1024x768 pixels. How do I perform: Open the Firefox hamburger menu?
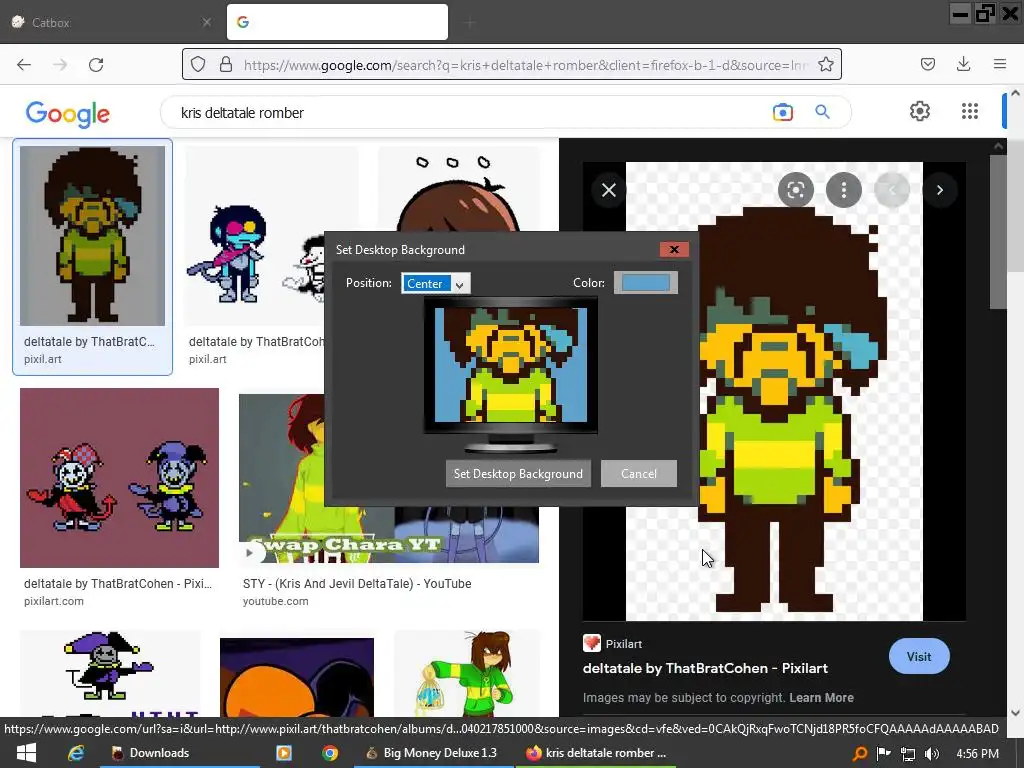coord(999,64)
